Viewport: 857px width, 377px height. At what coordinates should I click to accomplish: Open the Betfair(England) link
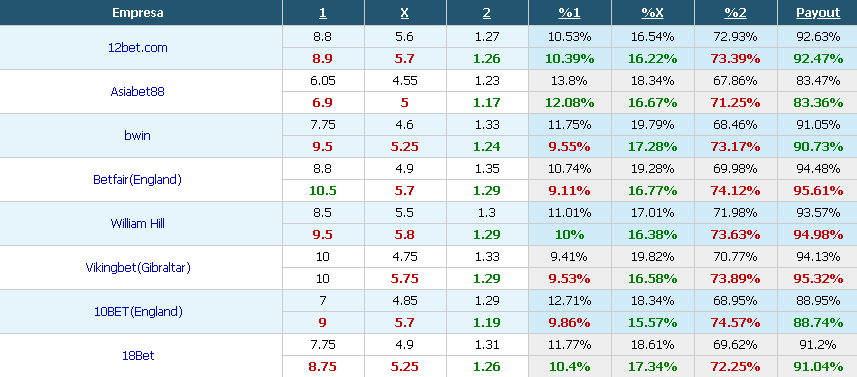[138, 179]
